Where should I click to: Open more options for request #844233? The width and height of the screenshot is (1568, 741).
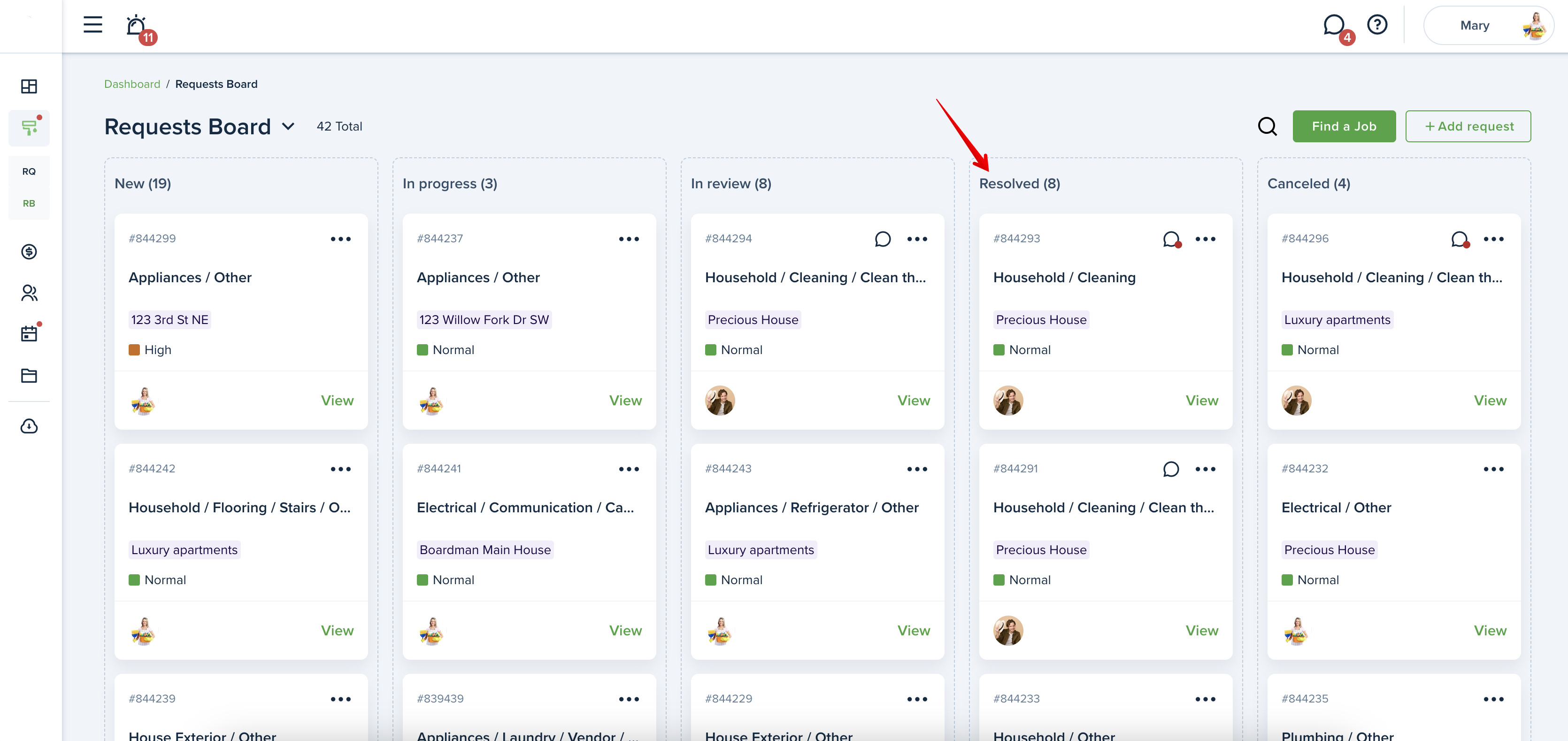coord(1205,700)
